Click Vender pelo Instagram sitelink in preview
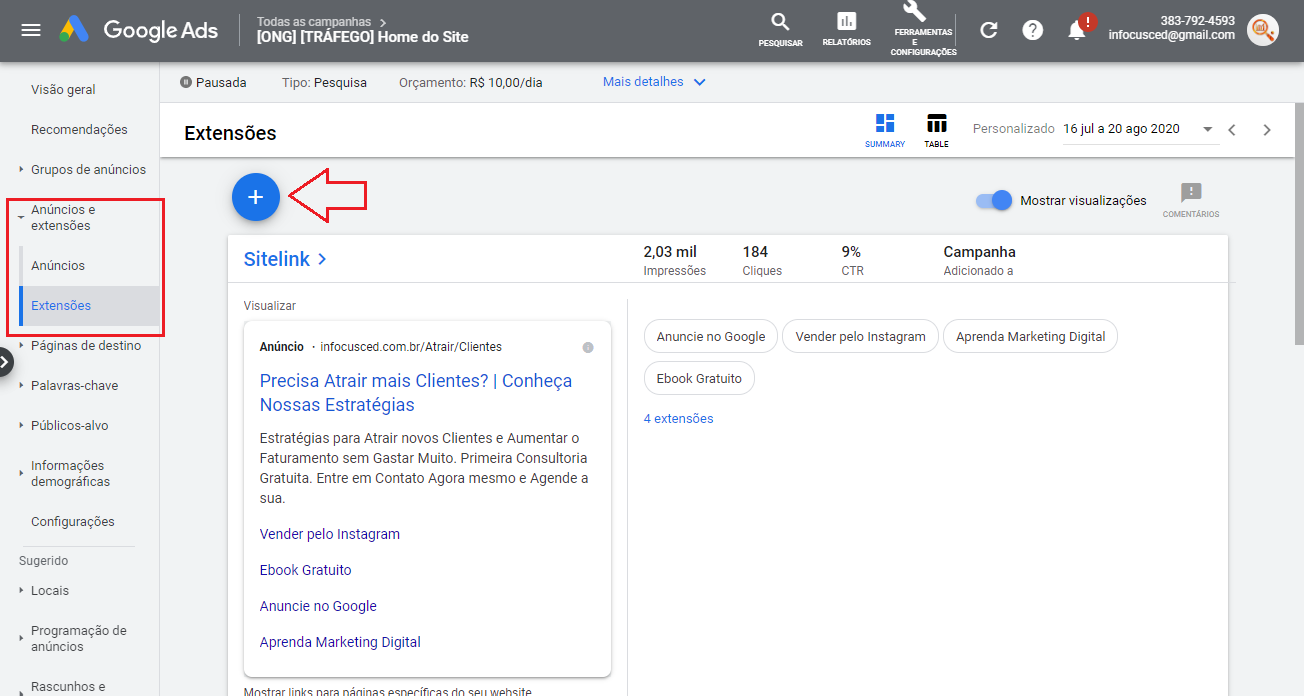 [x=329, y=534]
